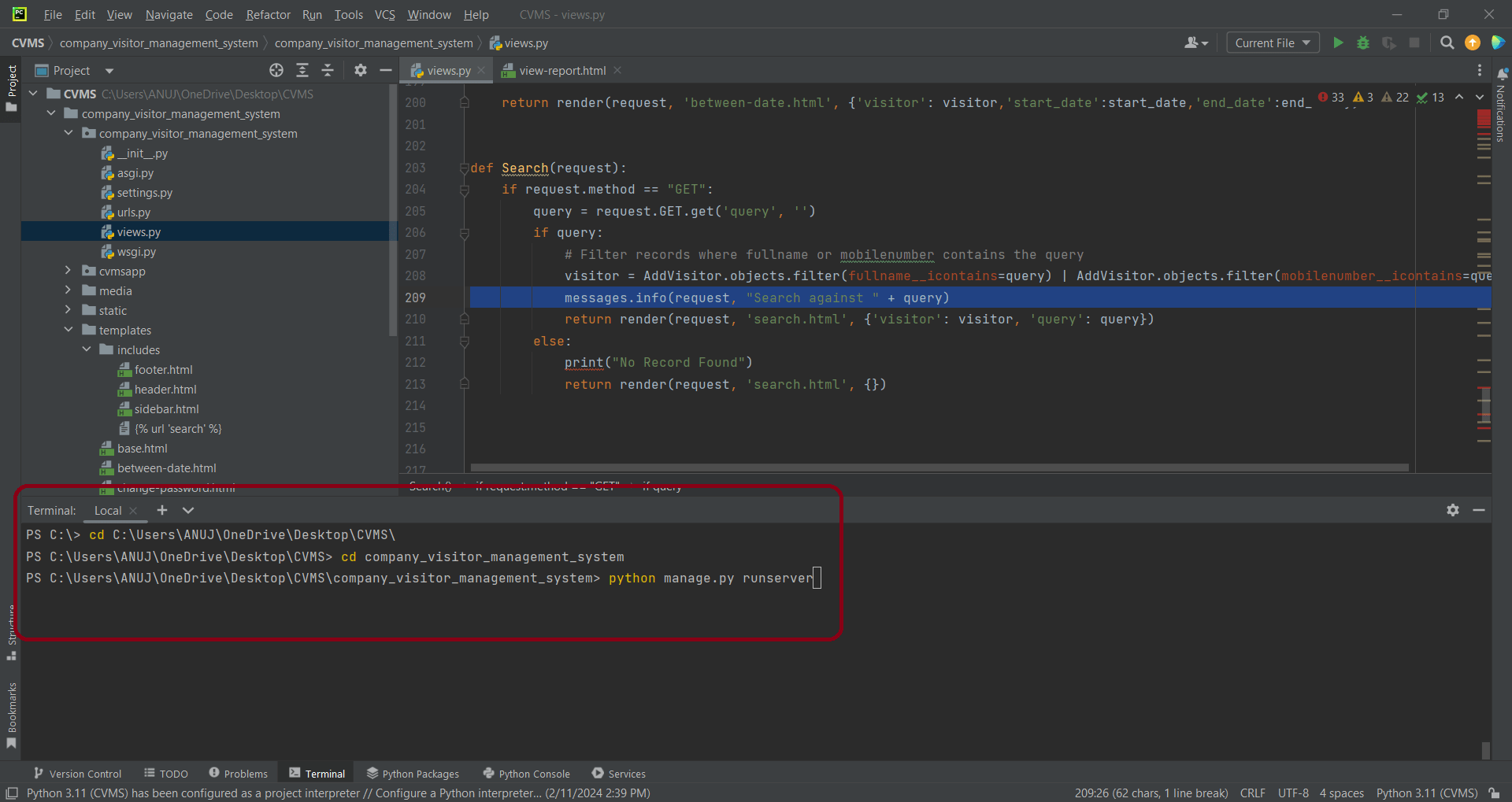Open terminal settings gear icon
Screen dimensions: 1512x802
(x=1453, y=510)
